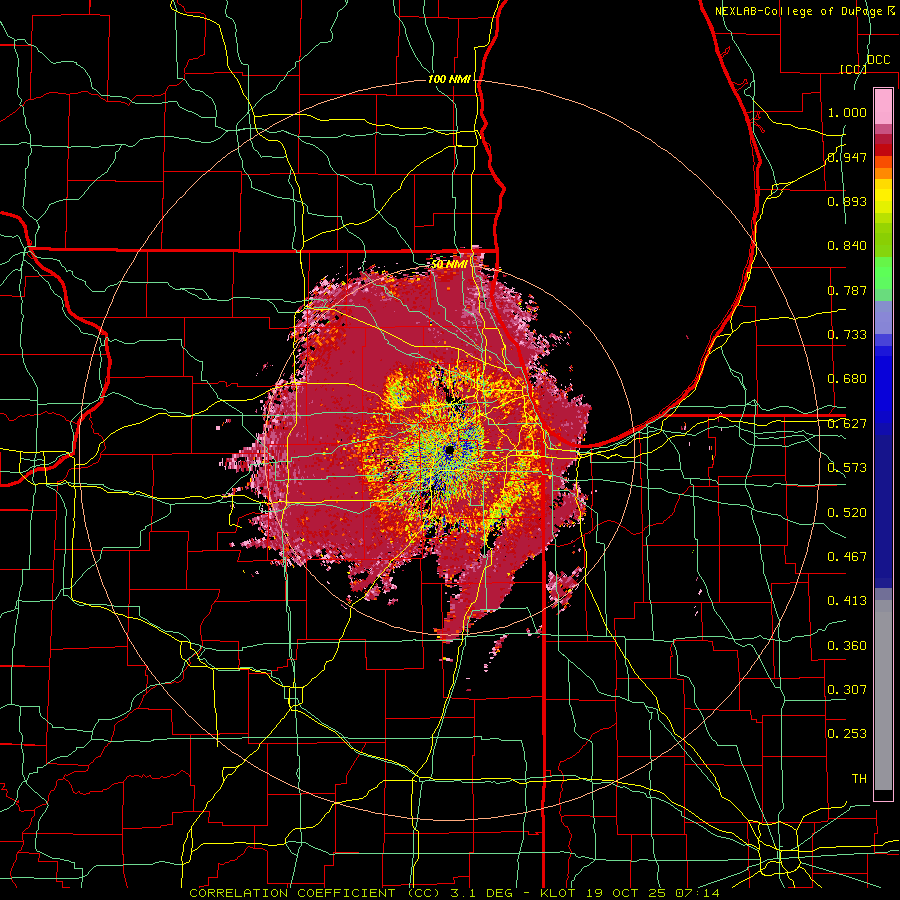
Task: Click the DCC label above the color scale
Action: point(878,60)
